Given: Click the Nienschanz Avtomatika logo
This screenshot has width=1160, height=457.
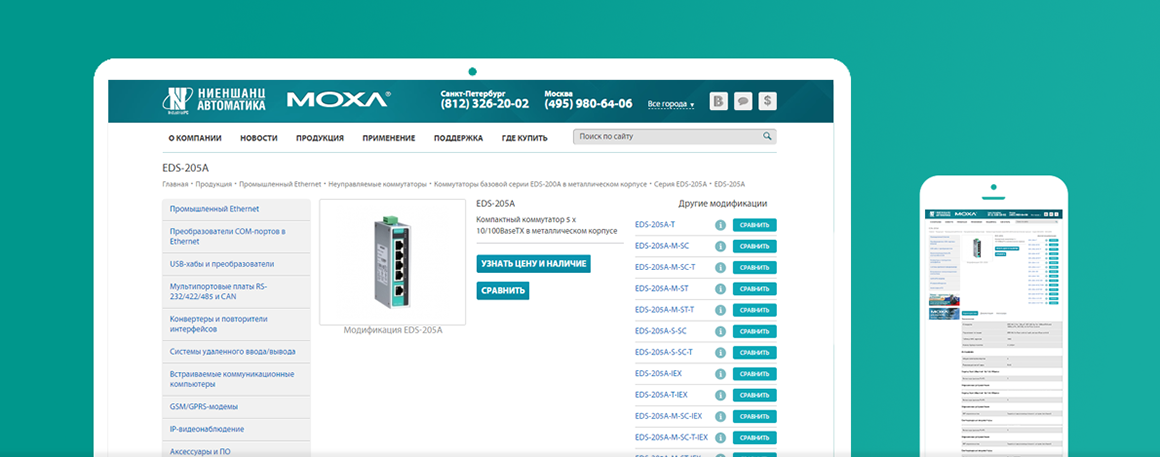Looking at the screenshot, I should 214,101.
